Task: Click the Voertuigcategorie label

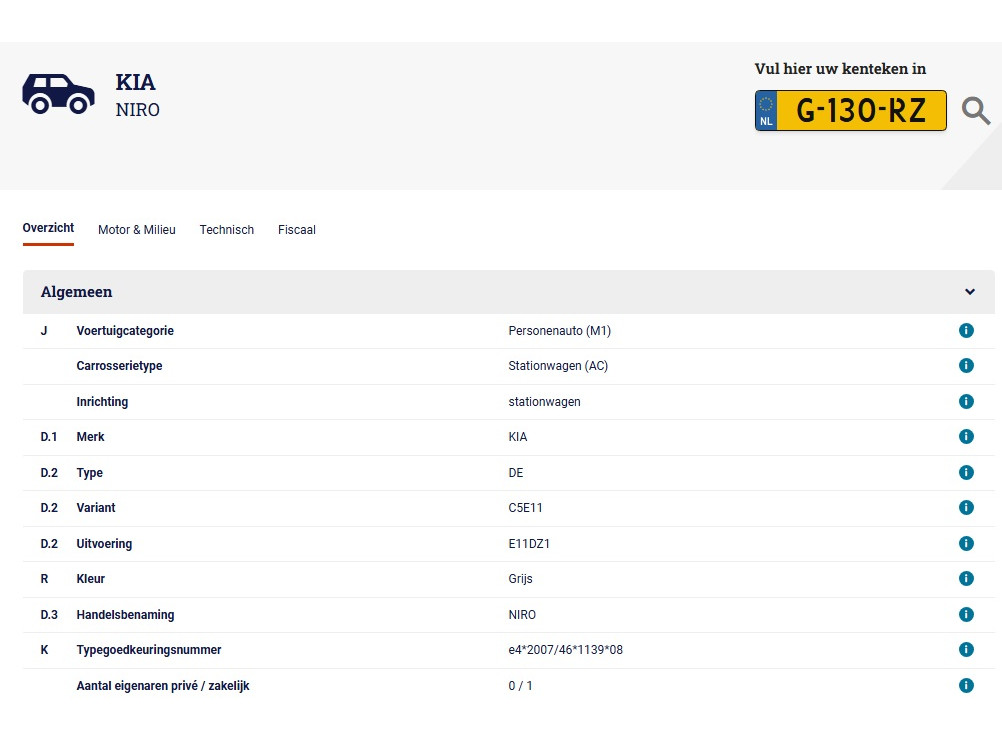Action: [x=125, y=330]
